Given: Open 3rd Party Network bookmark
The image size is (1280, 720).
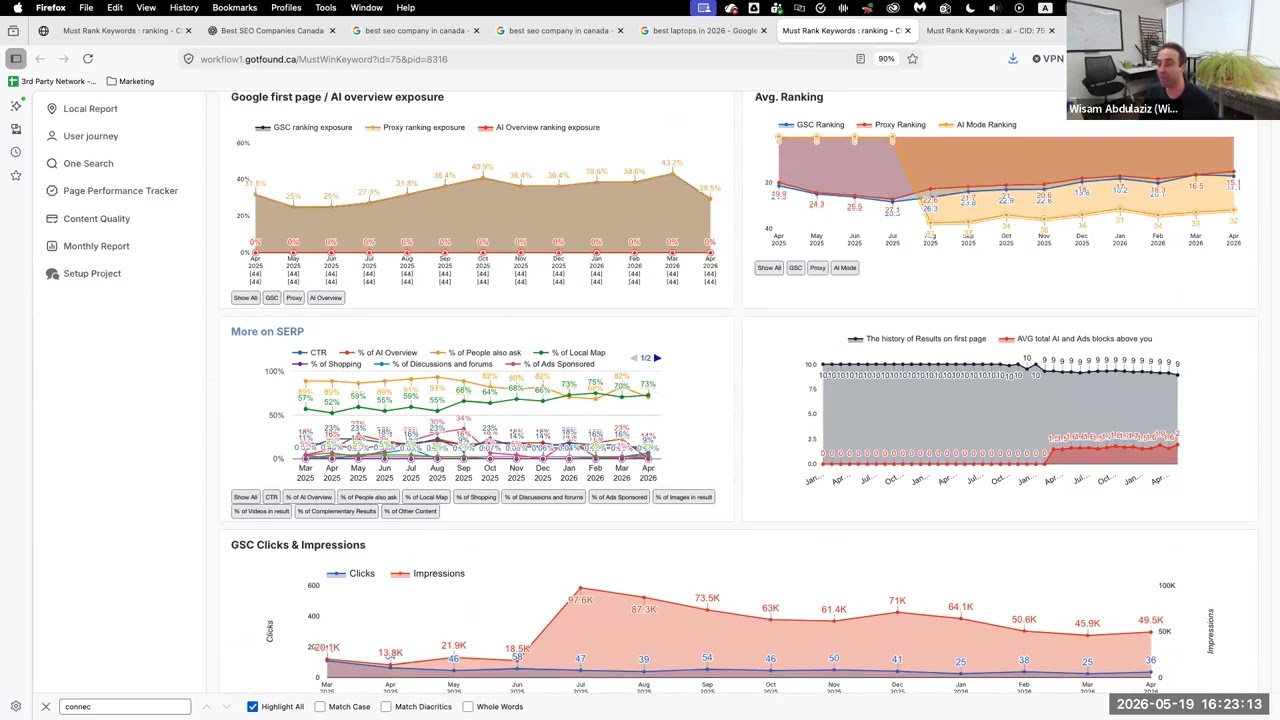Looking at the screenshot, I should click(52, 81).
